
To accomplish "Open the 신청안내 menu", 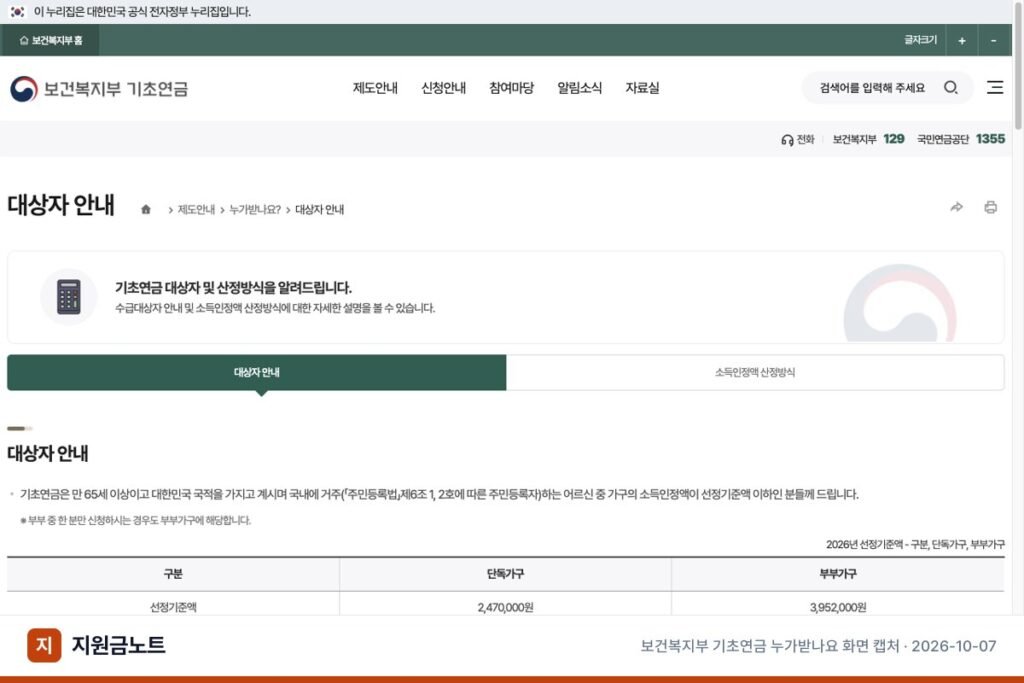I will click(x=443, y=88).
